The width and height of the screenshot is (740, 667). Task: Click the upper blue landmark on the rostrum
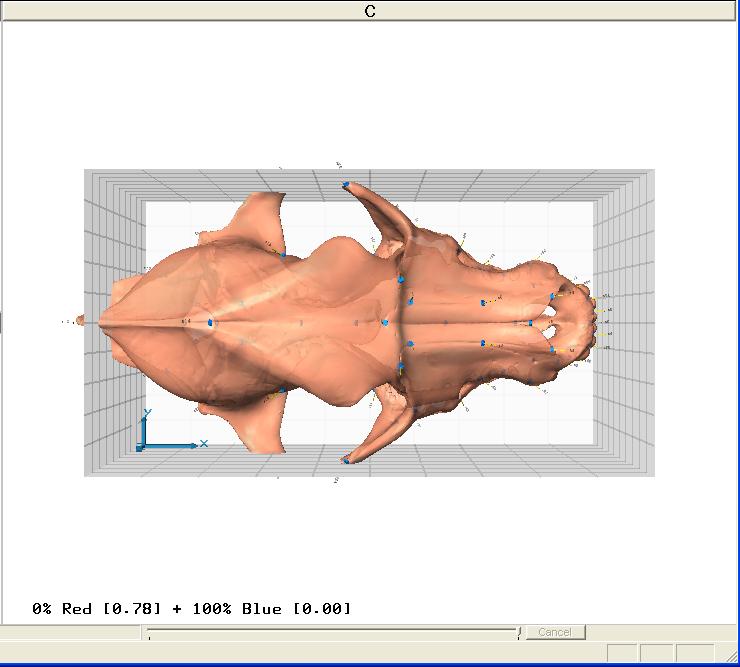click(483, 301)
